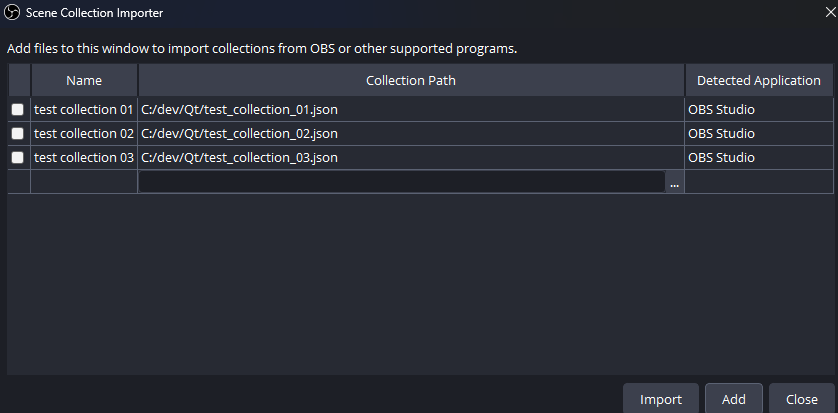
Task: Click the Add button
Action: [x=733, y=399]
